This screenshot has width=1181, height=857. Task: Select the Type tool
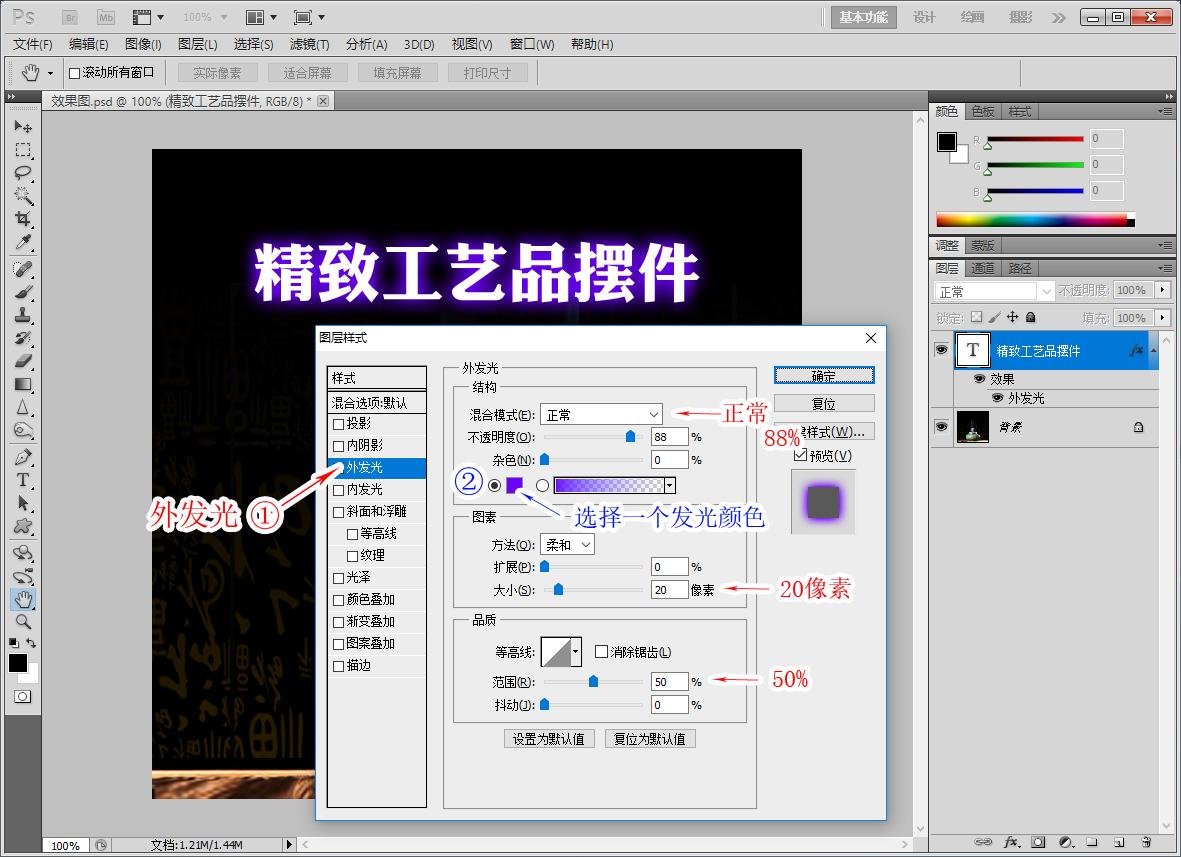click(x=22, y=480)
